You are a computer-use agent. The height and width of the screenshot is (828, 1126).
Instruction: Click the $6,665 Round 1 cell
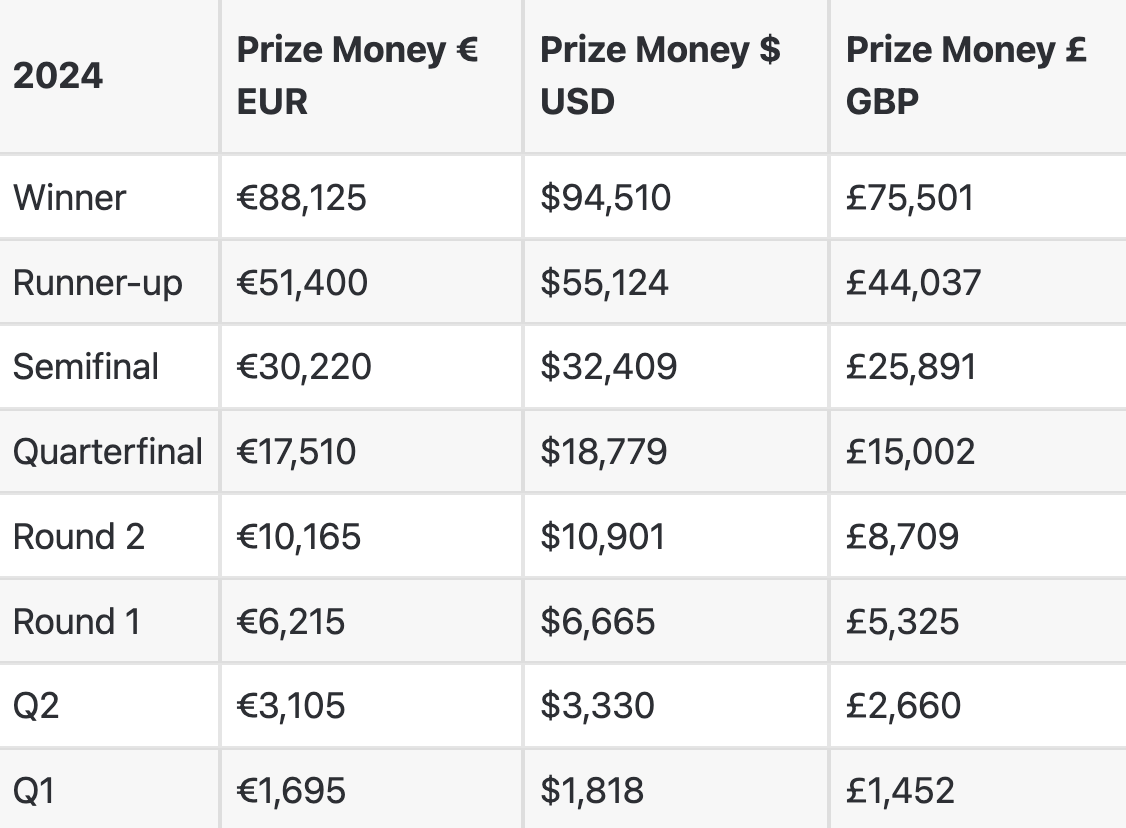[x=598, y=621]
